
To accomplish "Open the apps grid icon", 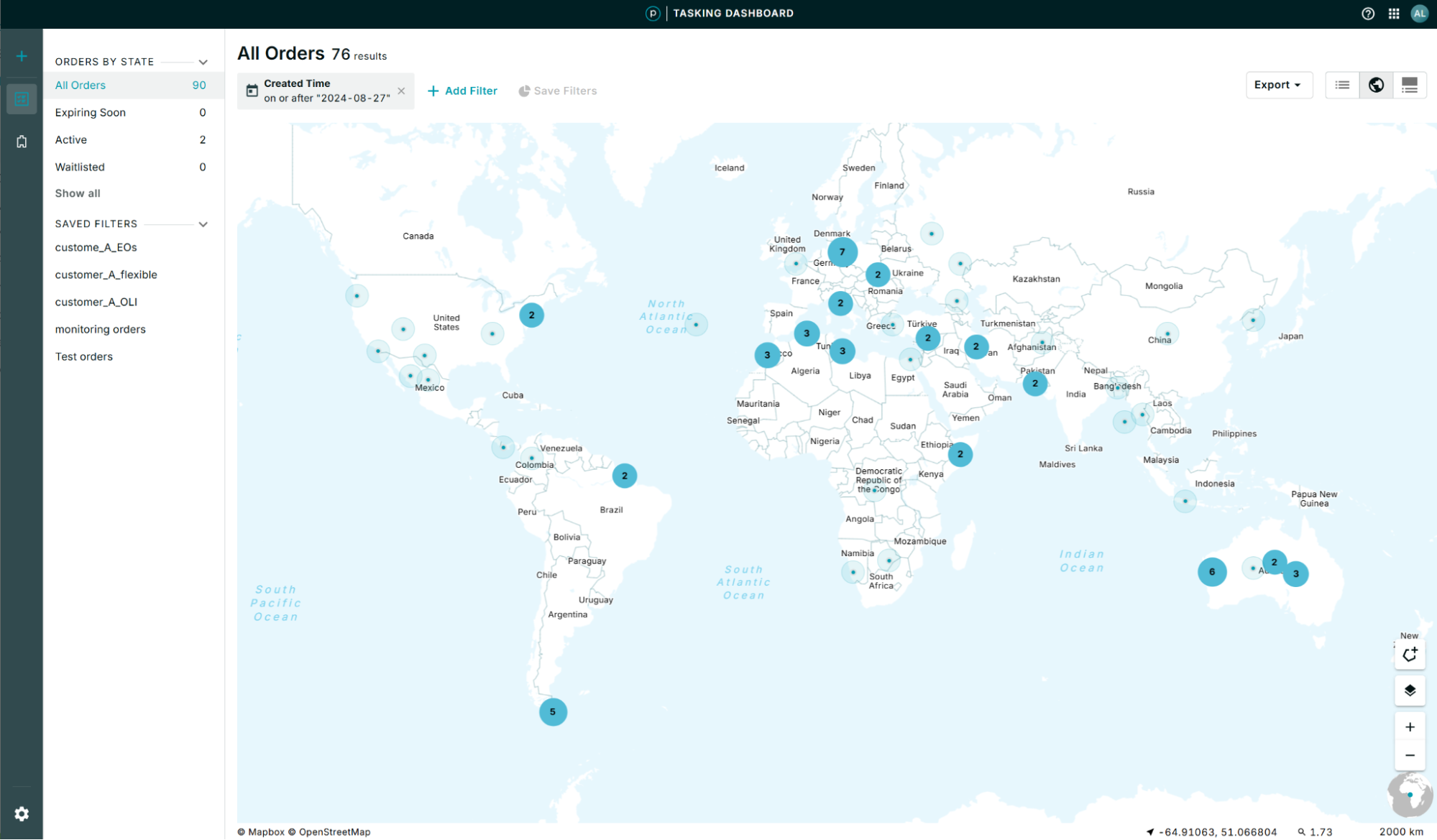I will [x=1394, y=14].
